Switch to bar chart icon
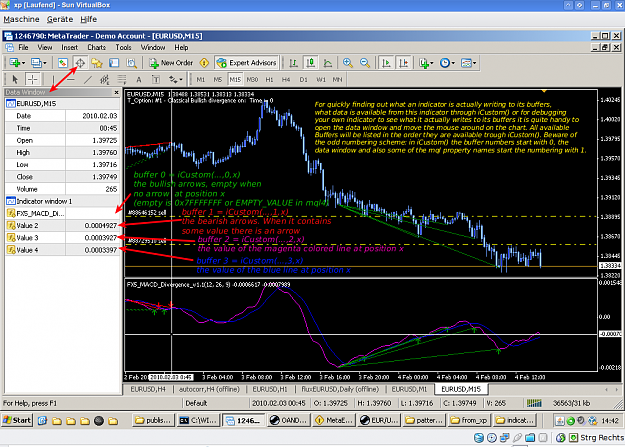625x447 pixels. pos(293,63)
